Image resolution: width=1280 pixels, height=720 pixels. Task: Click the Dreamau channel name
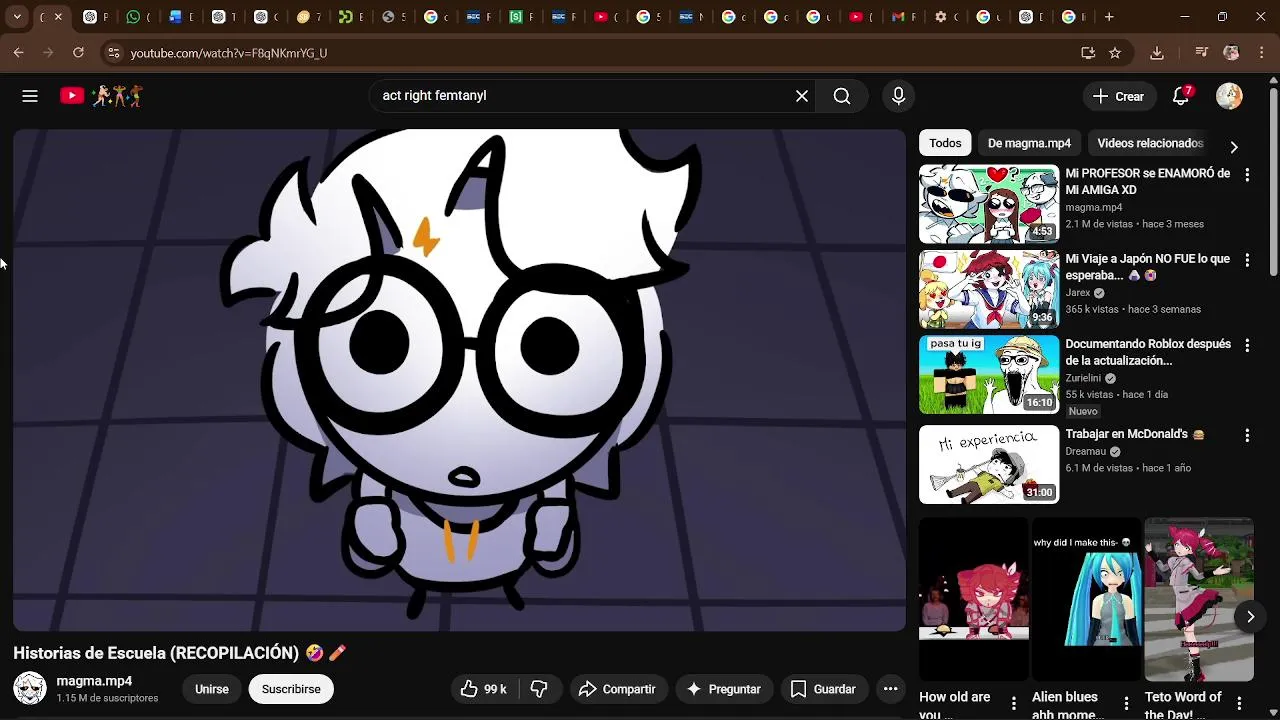pyautogui.click(x=1087, y=451)
